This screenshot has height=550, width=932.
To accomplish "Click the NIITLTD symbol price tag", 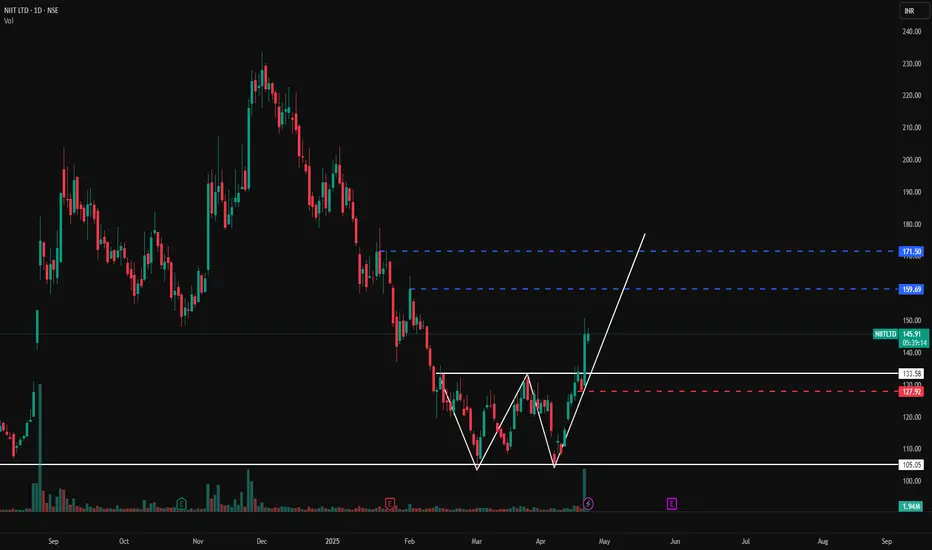I will pos(885,334).
